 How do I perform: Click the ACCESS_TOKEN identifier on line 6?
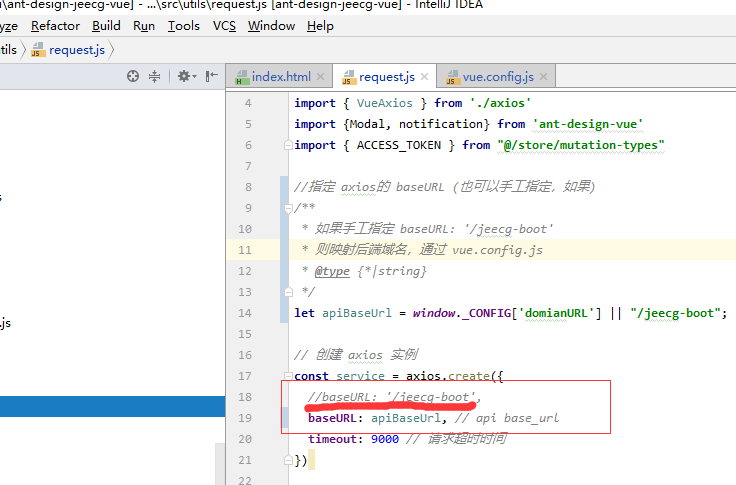(x=399, y=145)
